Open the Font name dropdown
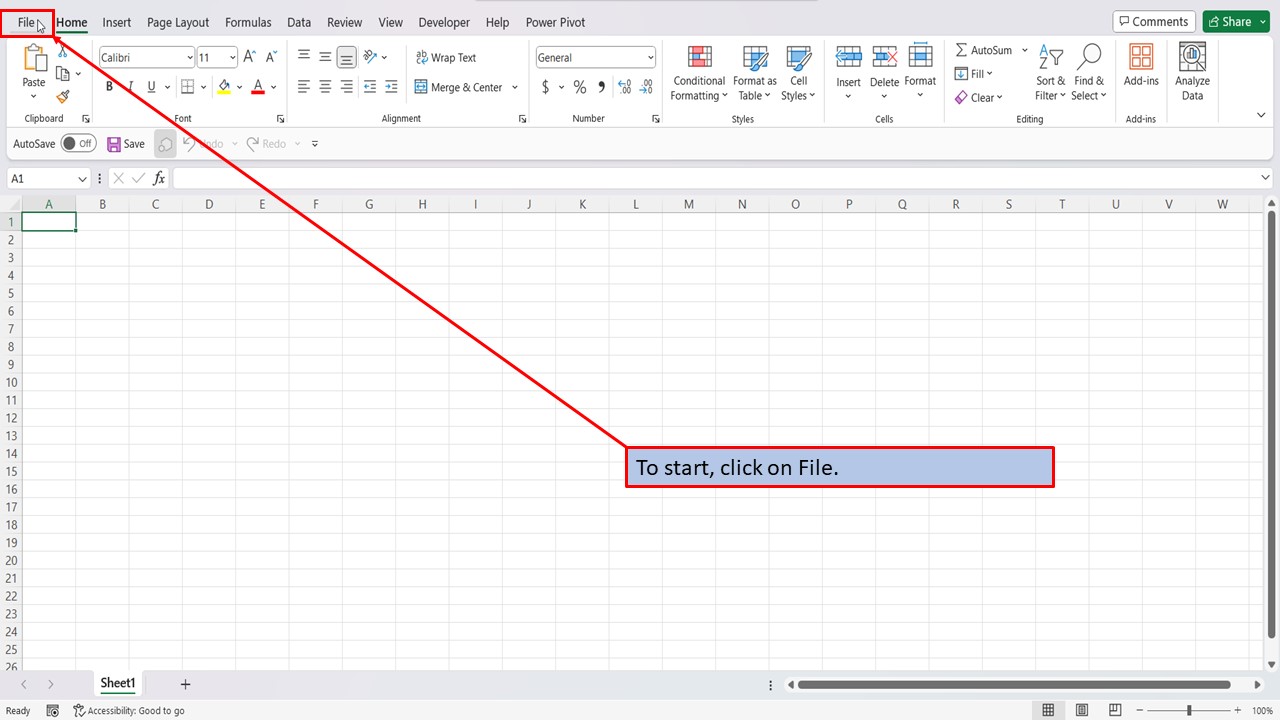This screenshot has width=1280, height=720. click(188, 57)
